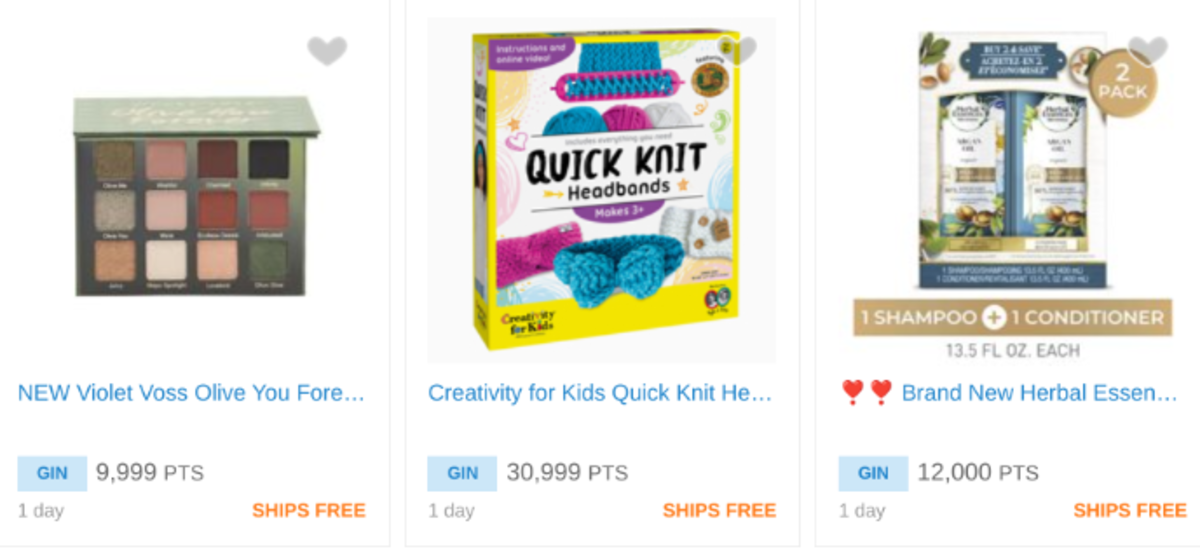Open the Violet Voss eyeshadow palette image
Viewport: 1200px width, 549px height.
(197, 197)
